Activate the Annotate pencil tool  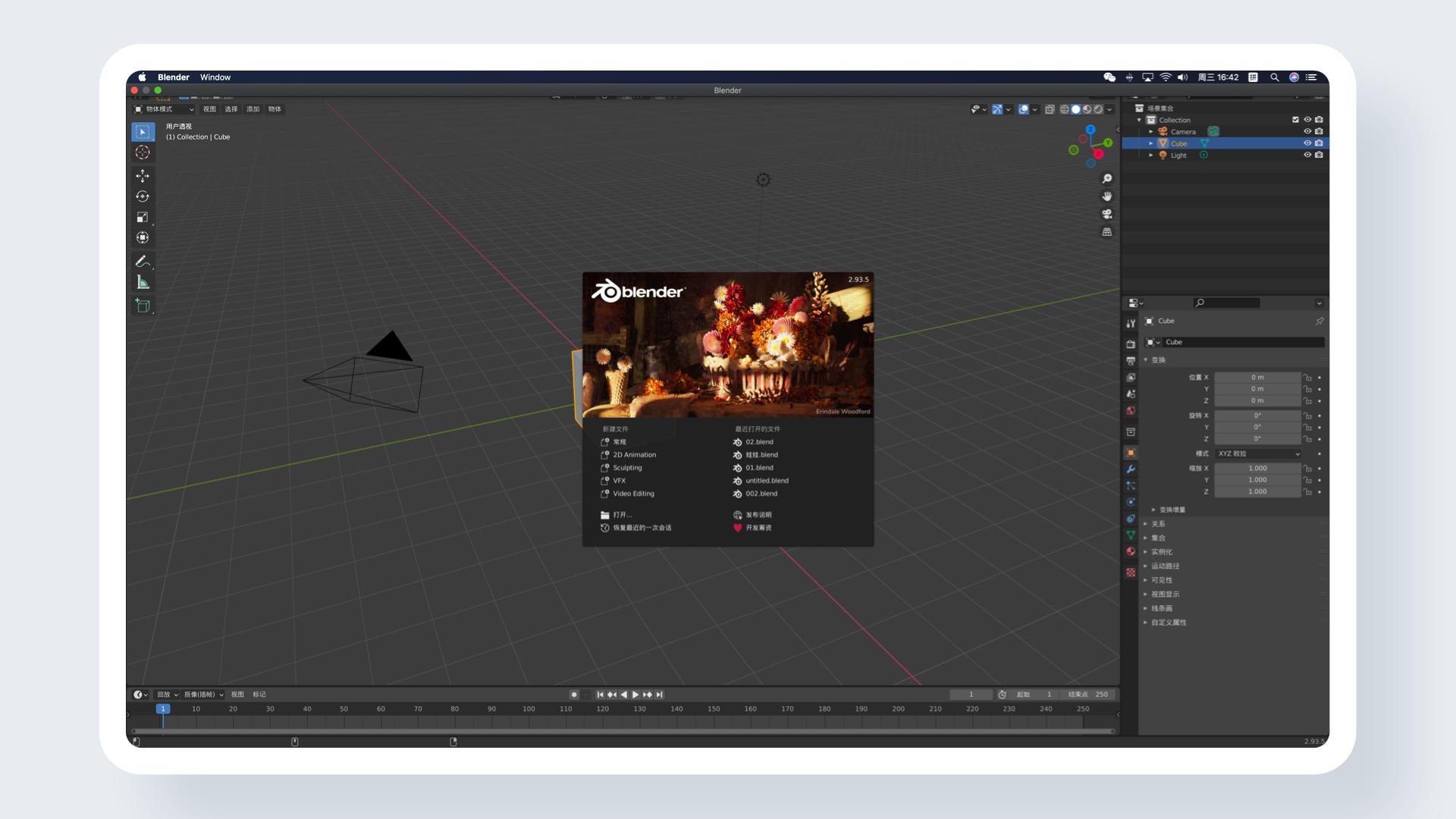143,262
